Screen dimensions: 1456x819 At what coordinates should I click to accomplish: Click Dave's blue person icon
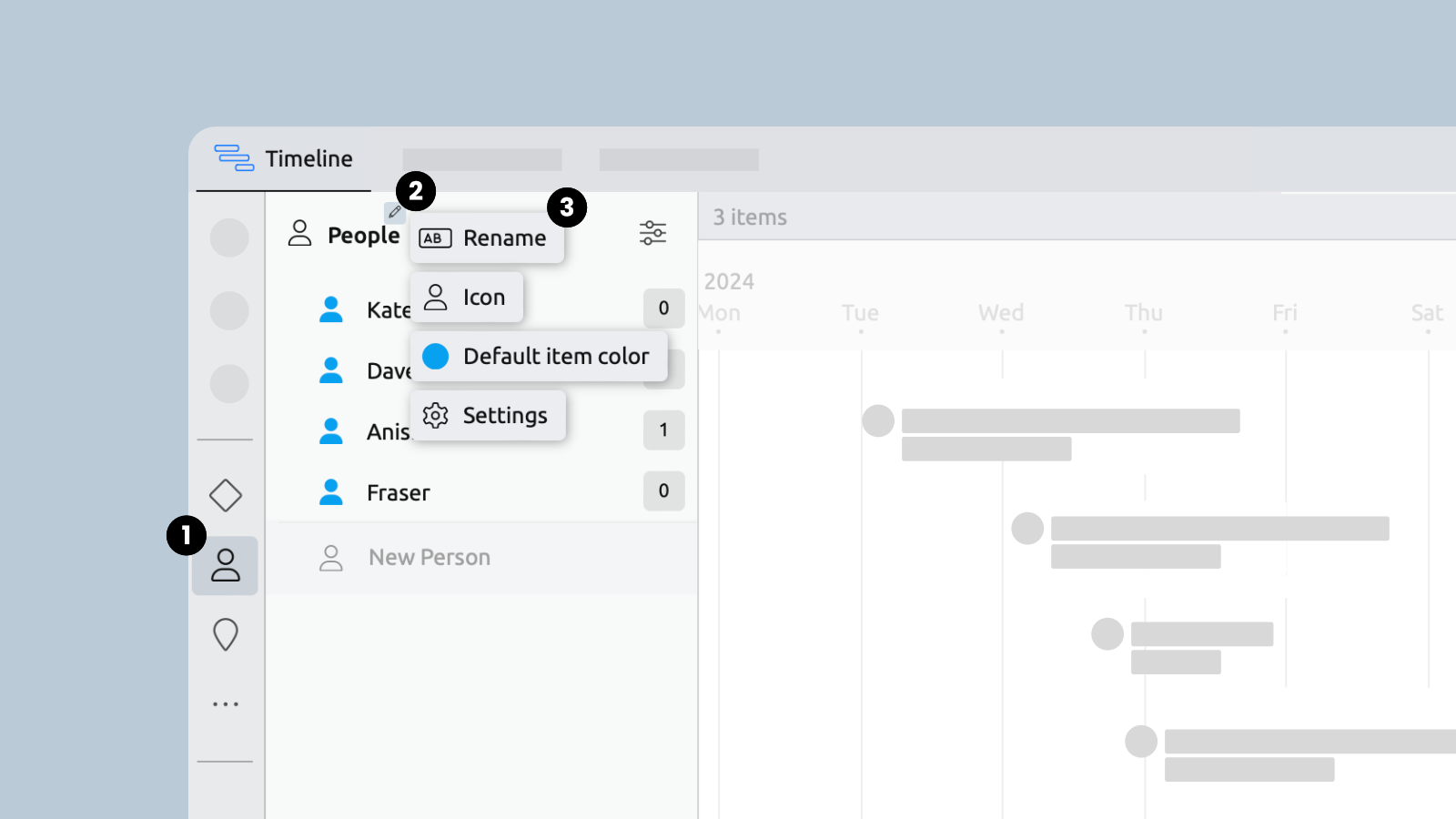click(331, 370)
